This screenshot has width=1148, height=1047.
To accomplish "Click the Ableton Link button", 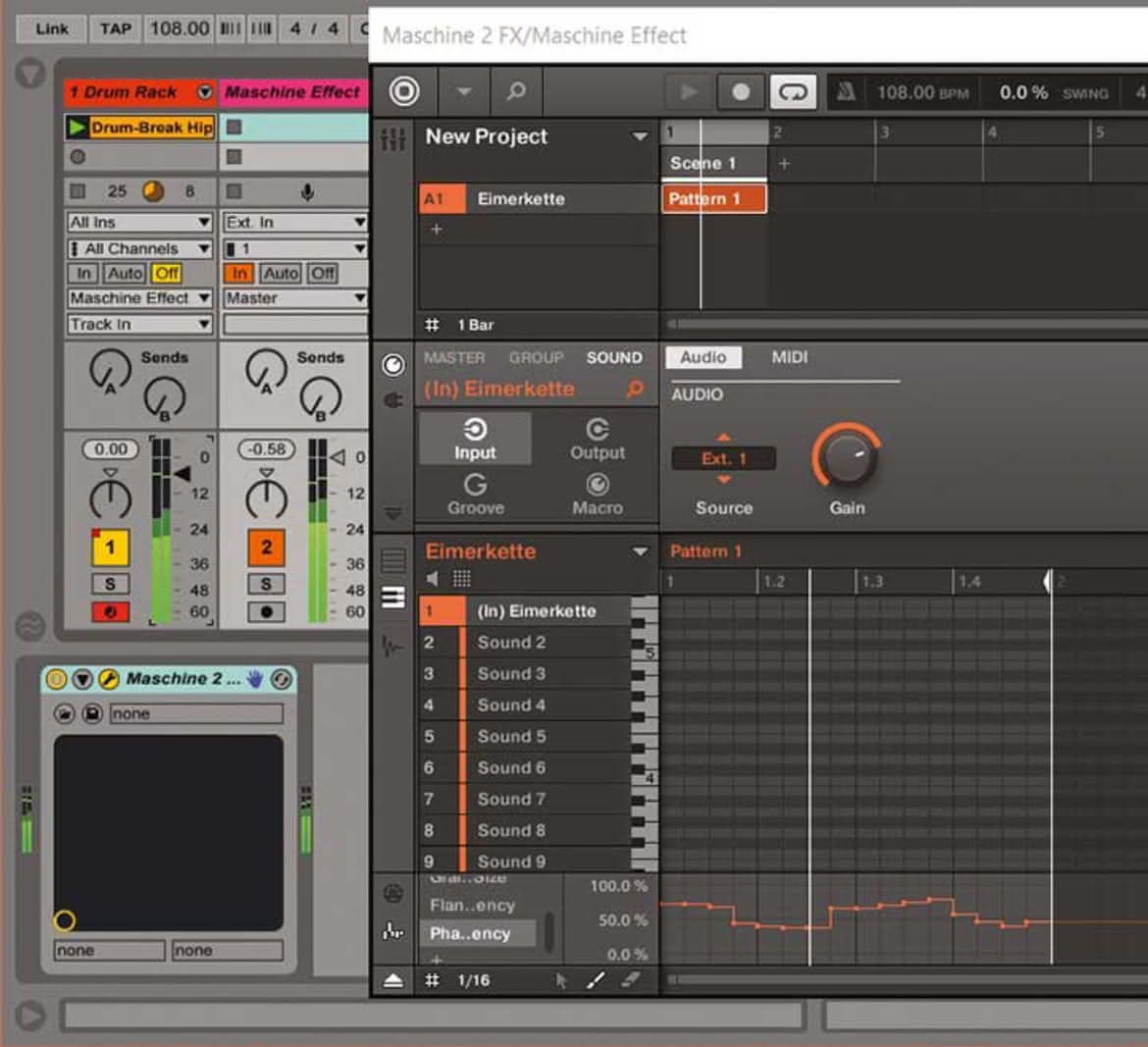I will [52, 28].
